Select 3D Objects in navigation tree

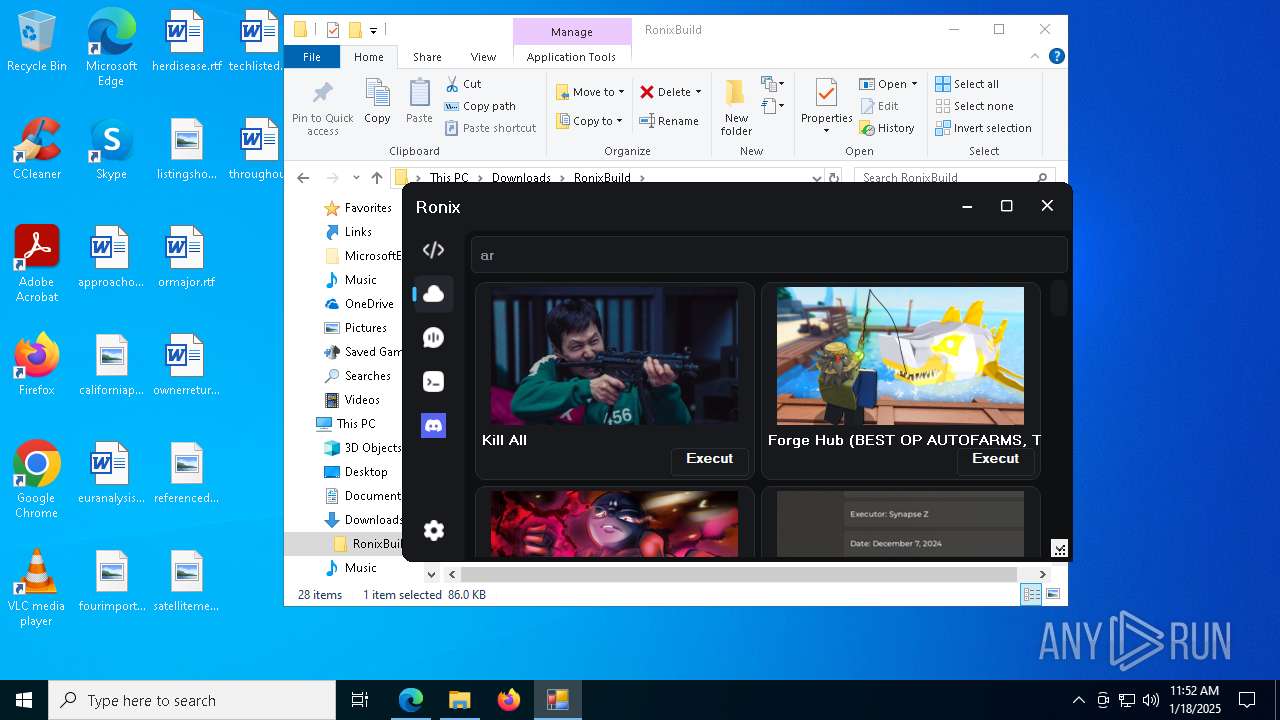click(x=362, y=448)
